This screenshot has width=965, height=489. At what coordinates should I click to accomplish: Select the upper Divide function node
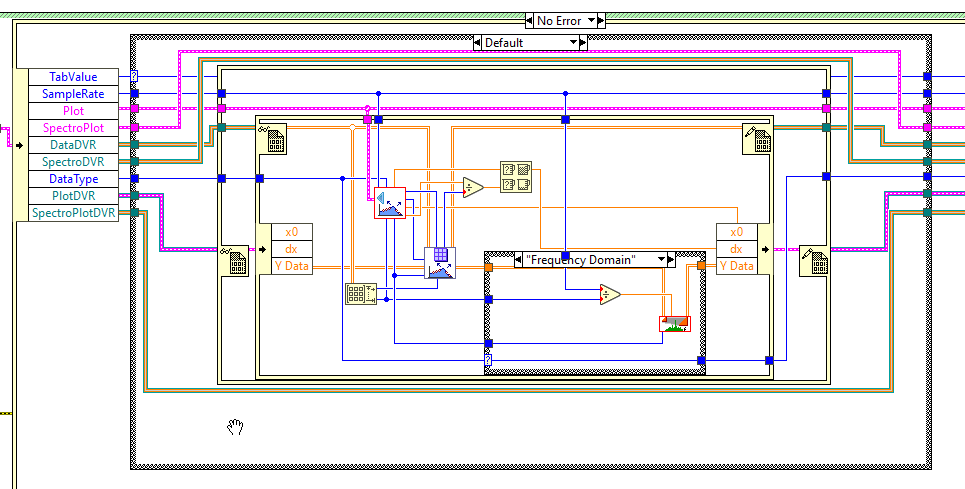(473, 188)
